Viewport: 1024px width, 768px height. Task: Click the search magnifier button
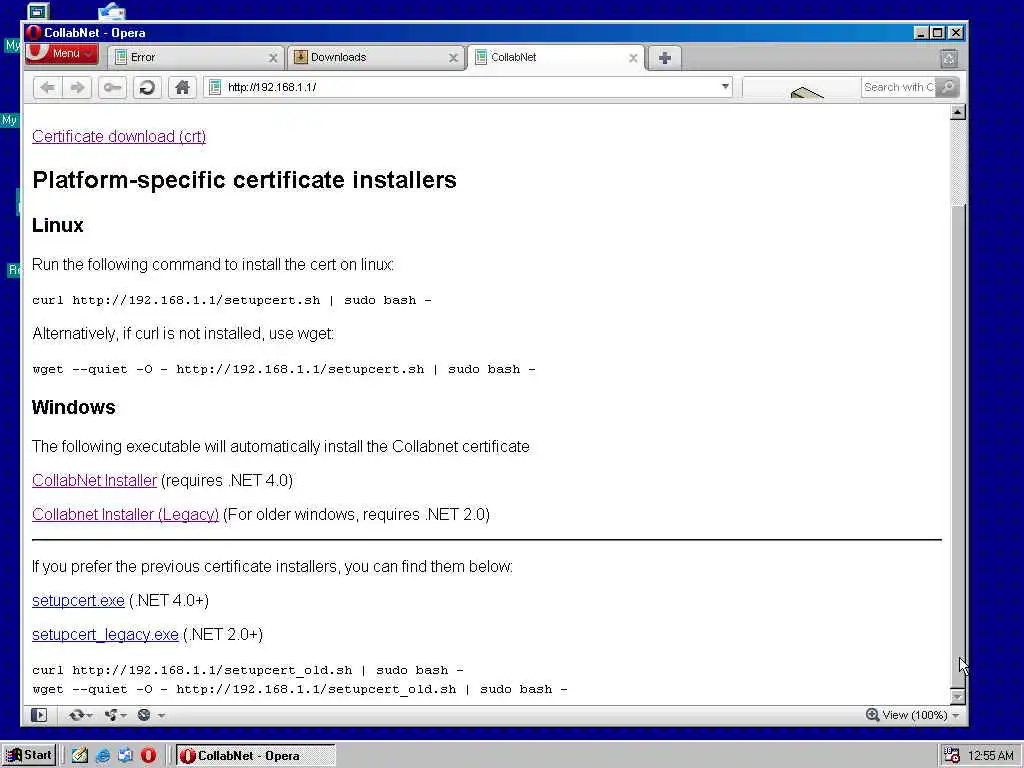coord(947,87)
